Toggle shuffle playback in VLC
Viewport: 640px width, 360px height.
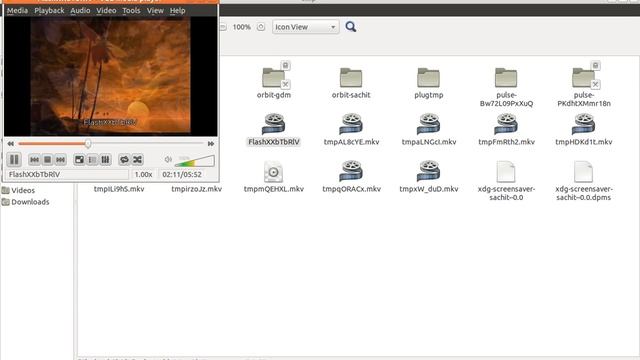(138, 160)
